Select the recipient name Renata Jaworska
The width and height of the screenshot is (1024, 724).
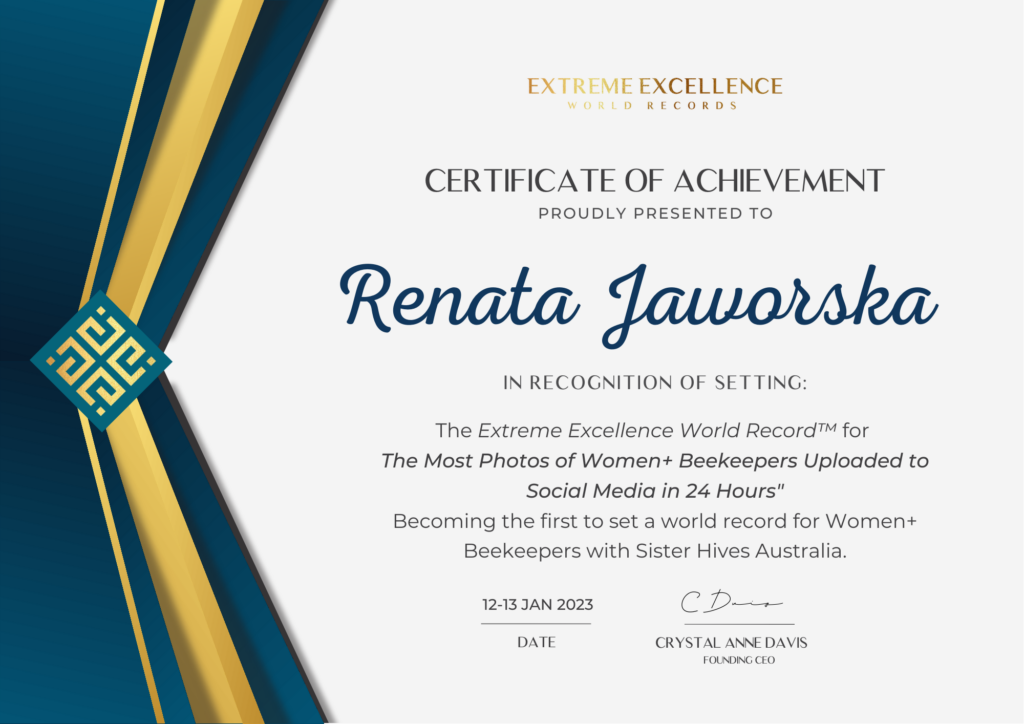click(640, 297)
